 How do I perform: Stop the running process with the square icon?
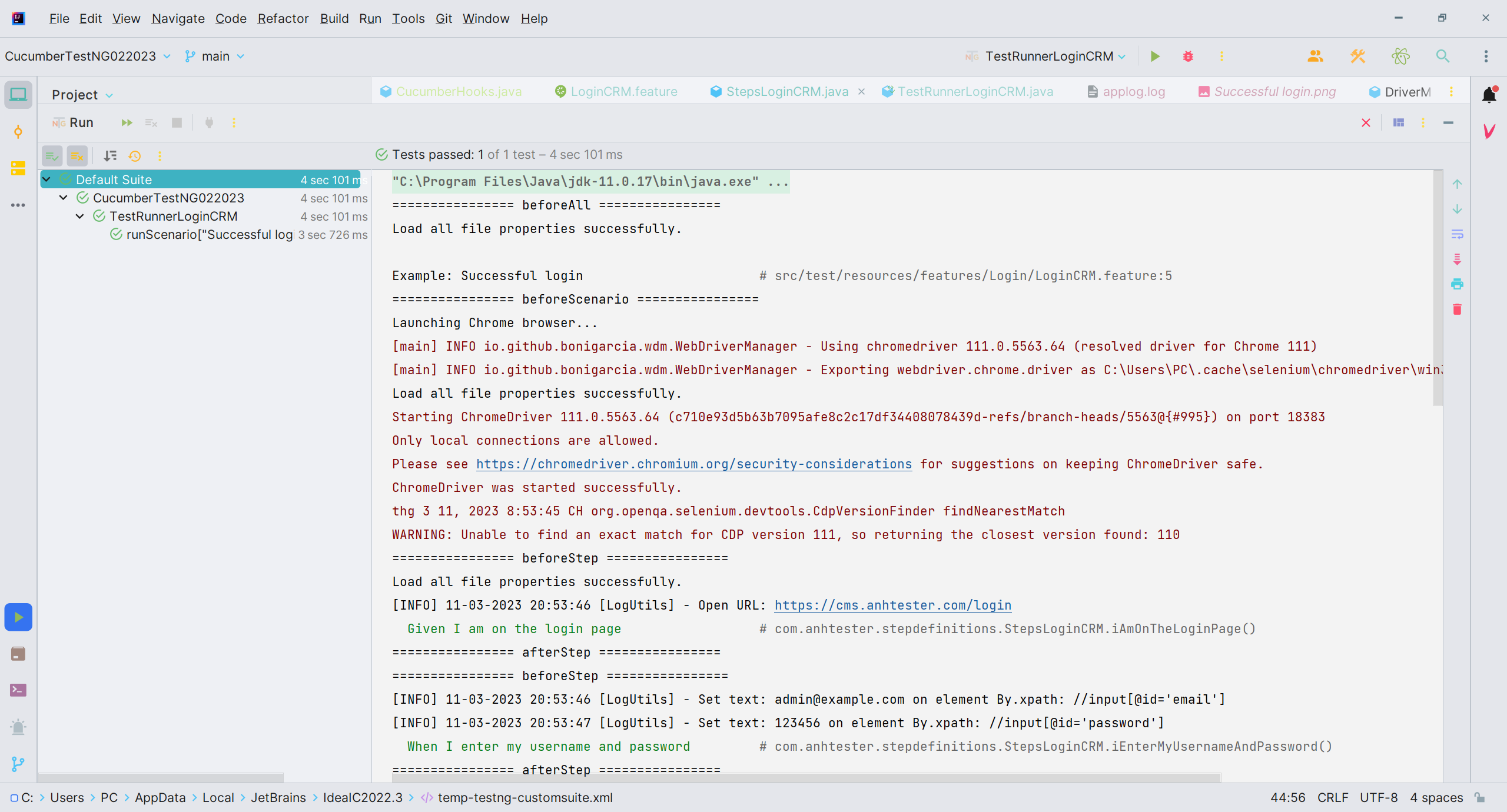pyautogui.click(x=177, y=123)
